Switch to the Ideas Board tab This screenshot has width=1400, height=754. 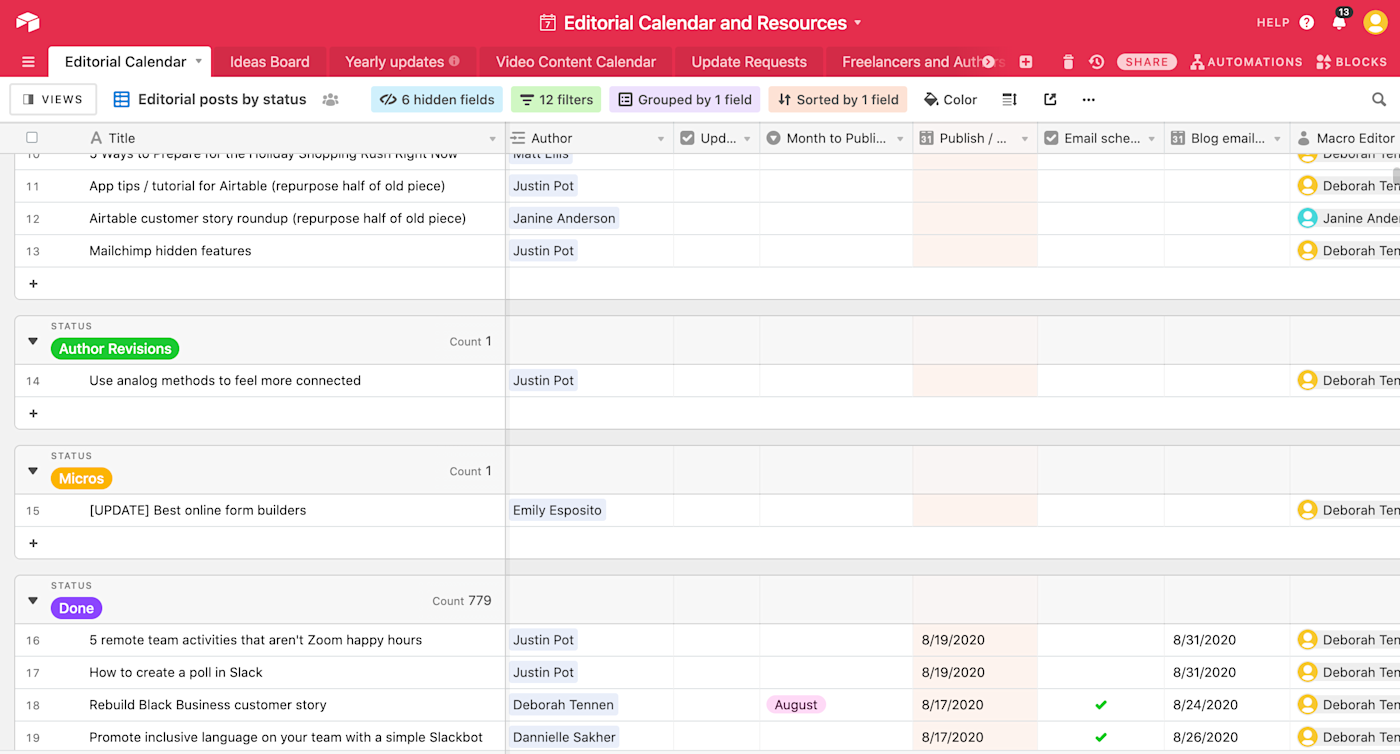[x=270, y=62]
